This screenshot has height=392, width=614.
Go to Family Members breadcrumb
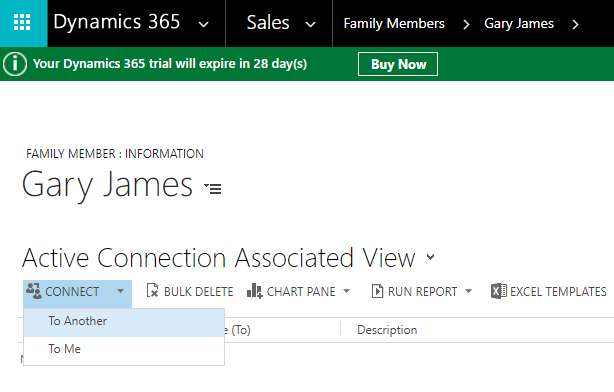394,24
